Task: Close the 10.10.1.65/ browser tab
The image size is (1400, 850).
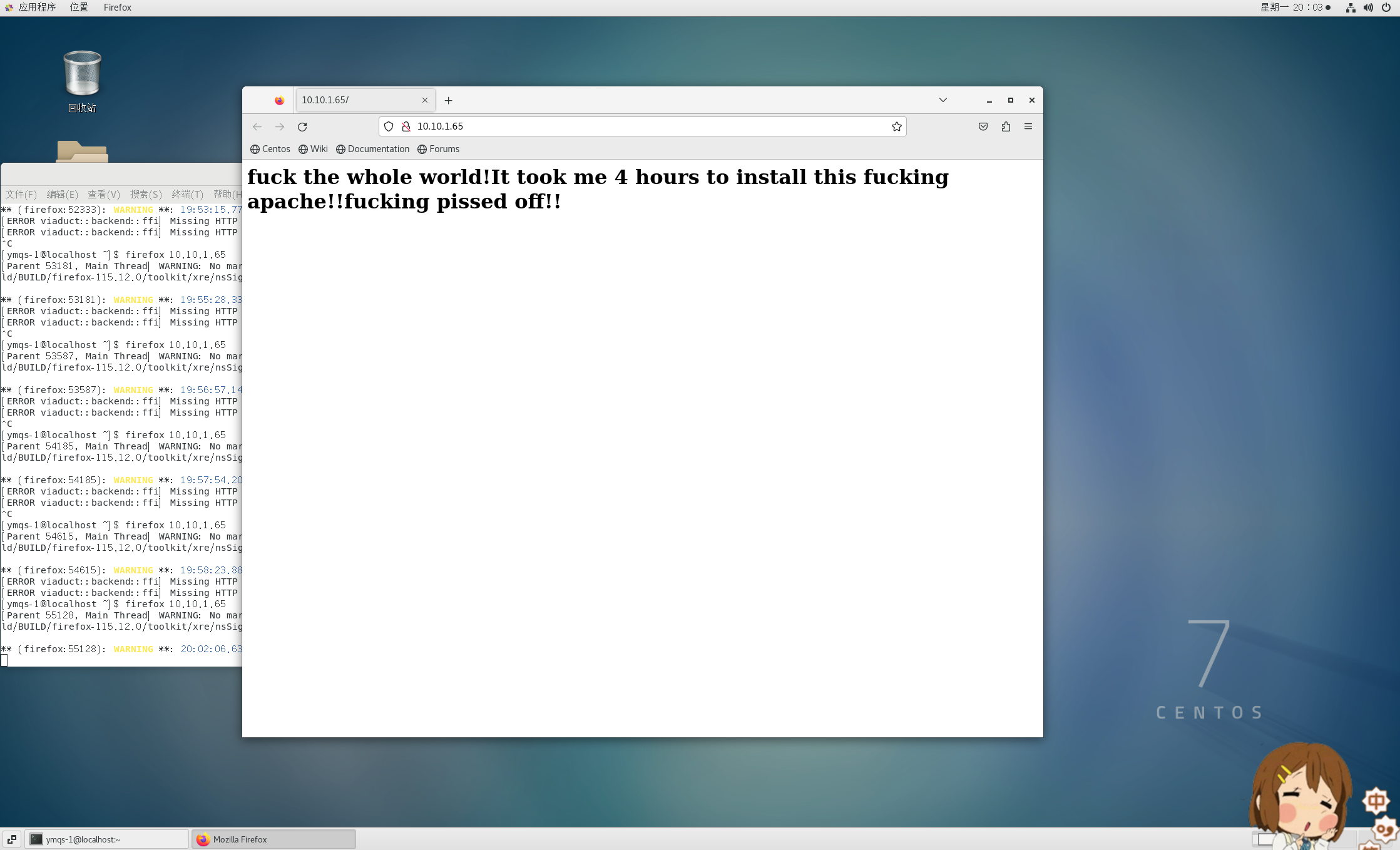Action: click(424, 100)
